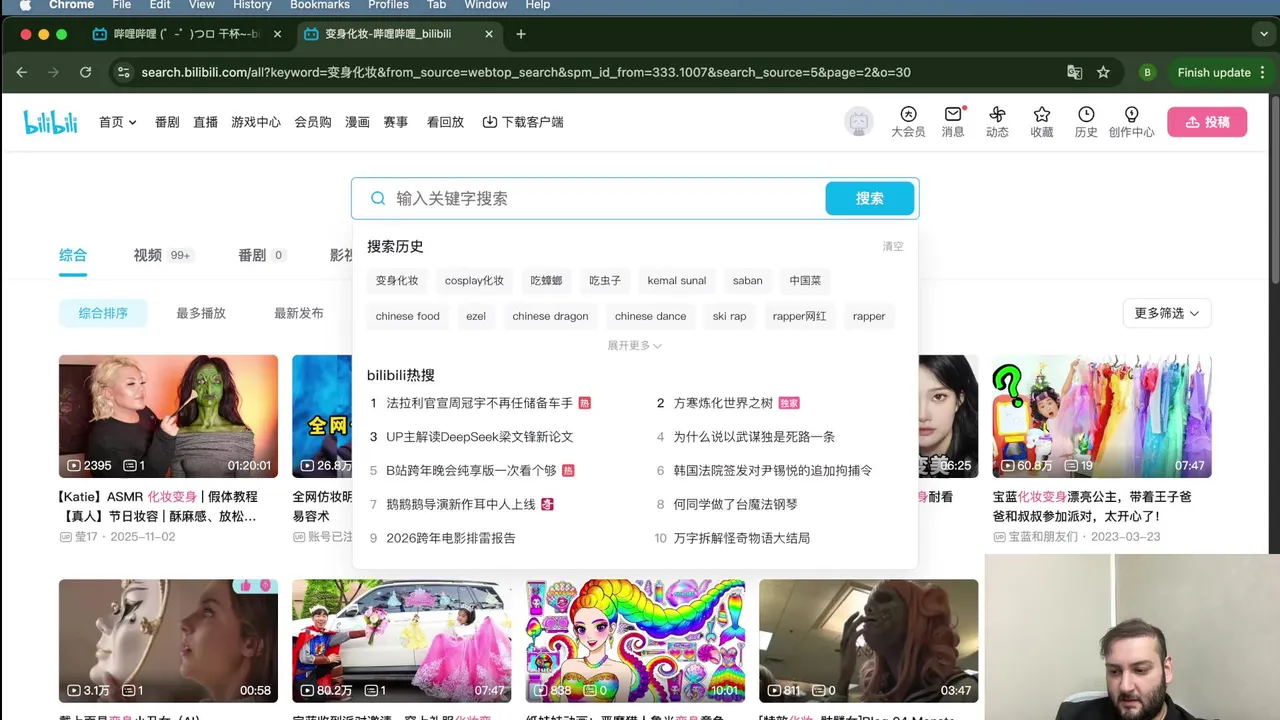Click the 会员购 nav link

click(x=313, y=122)
